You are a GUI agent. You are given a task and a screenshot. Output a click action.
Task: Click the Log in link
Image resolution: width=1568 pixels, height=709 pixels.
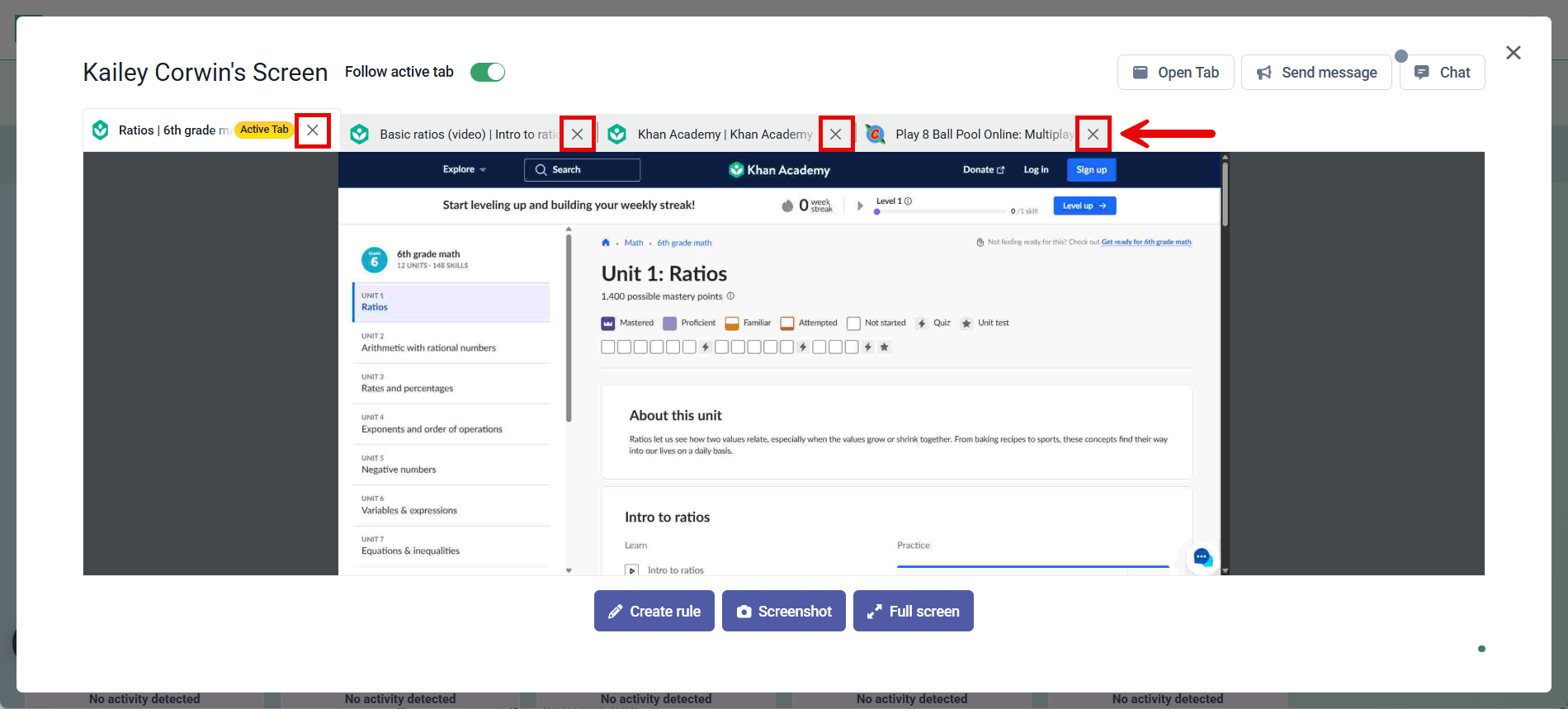(1037, 170)
